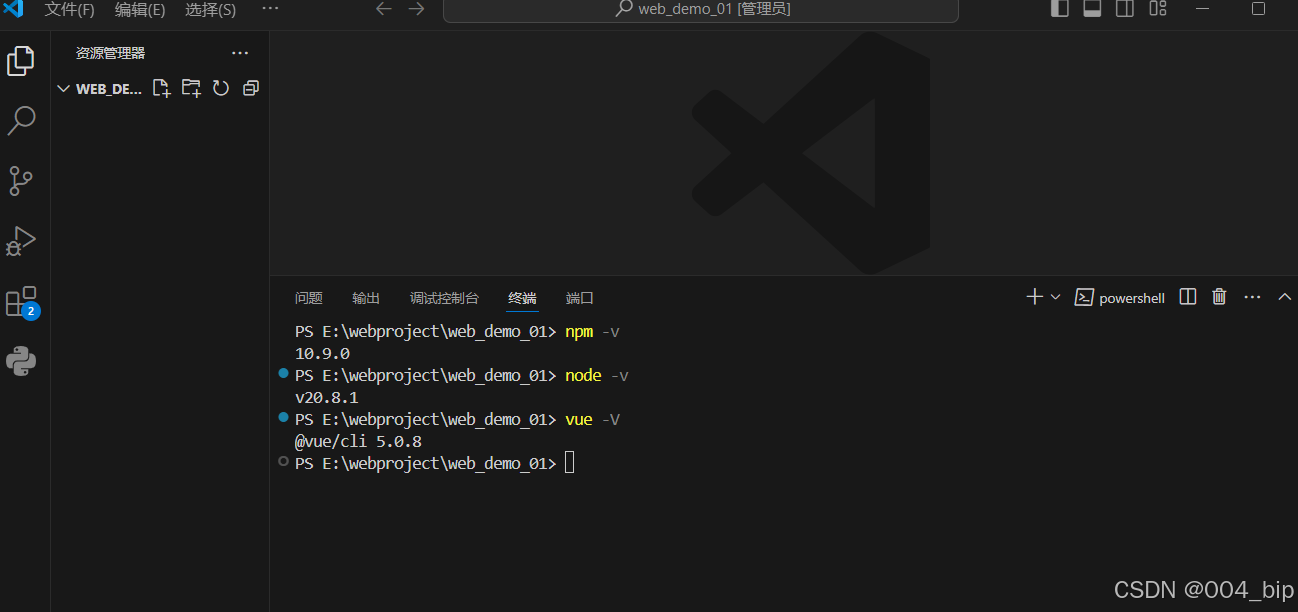Switch to the 输出 panel tab
Image resolution: width=1298 pixels, height=612 pixels.
pyautogui.click(x=366, y=298)
